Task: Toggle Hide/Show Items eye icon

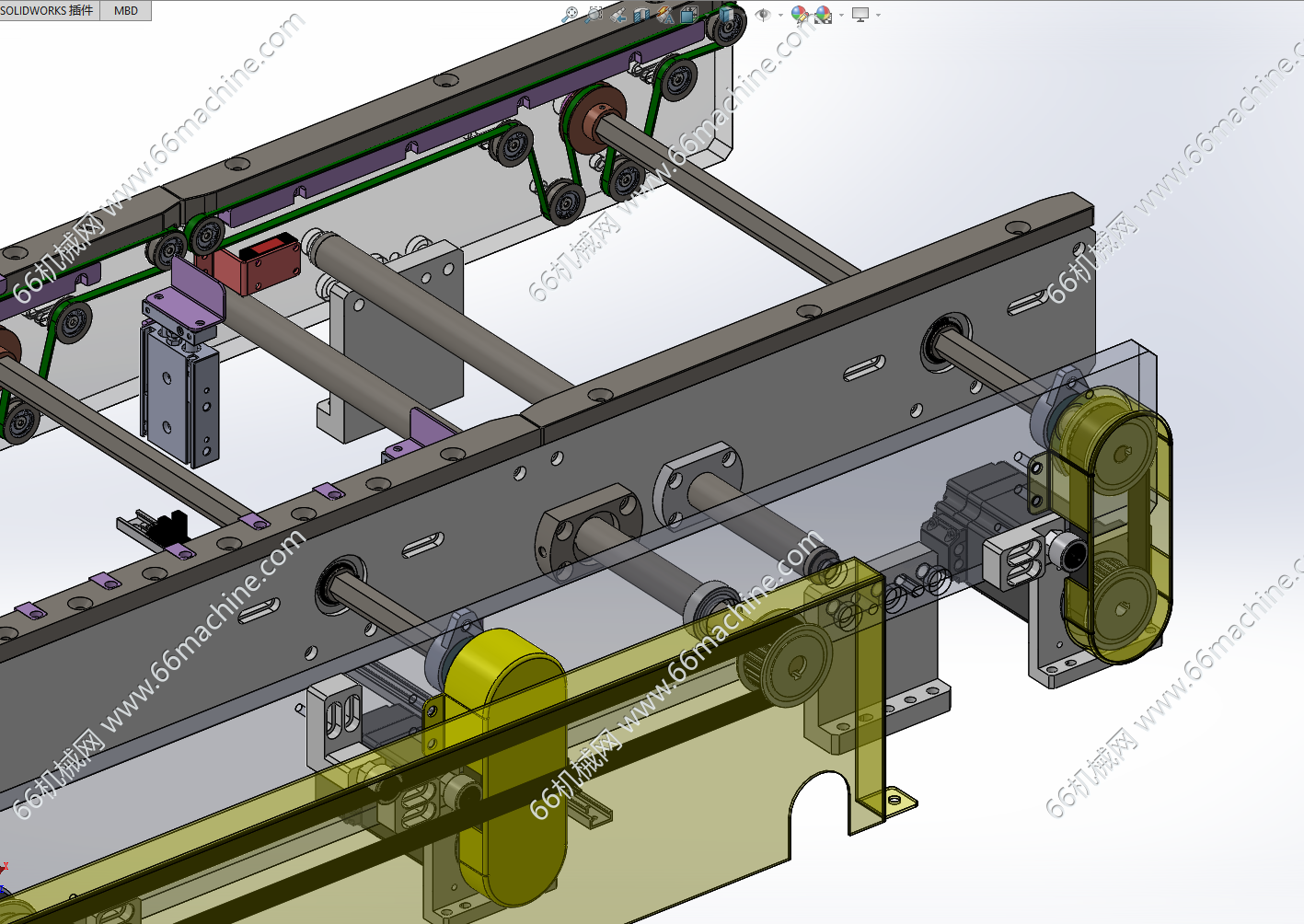Action: pyautogui.click(x=762, y=14)
